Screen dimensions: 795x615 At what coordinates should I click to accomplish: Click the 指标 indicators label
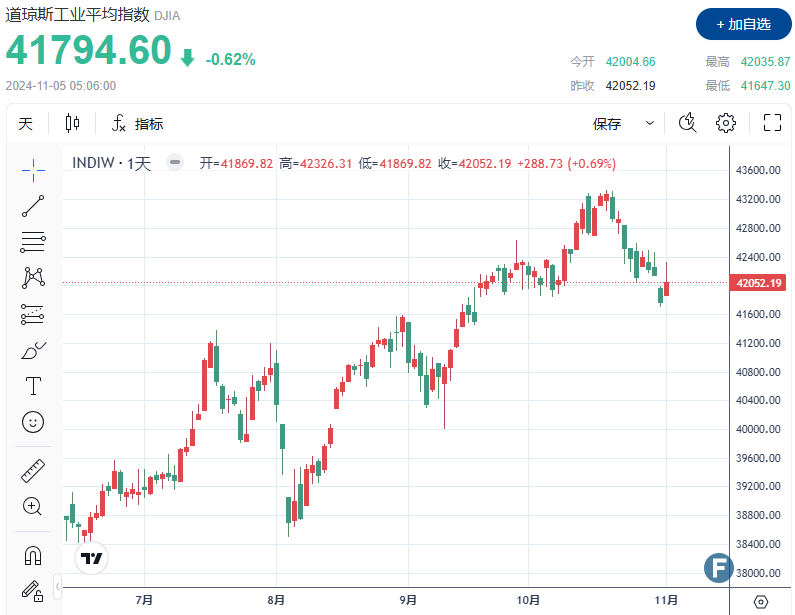[149, 124]
